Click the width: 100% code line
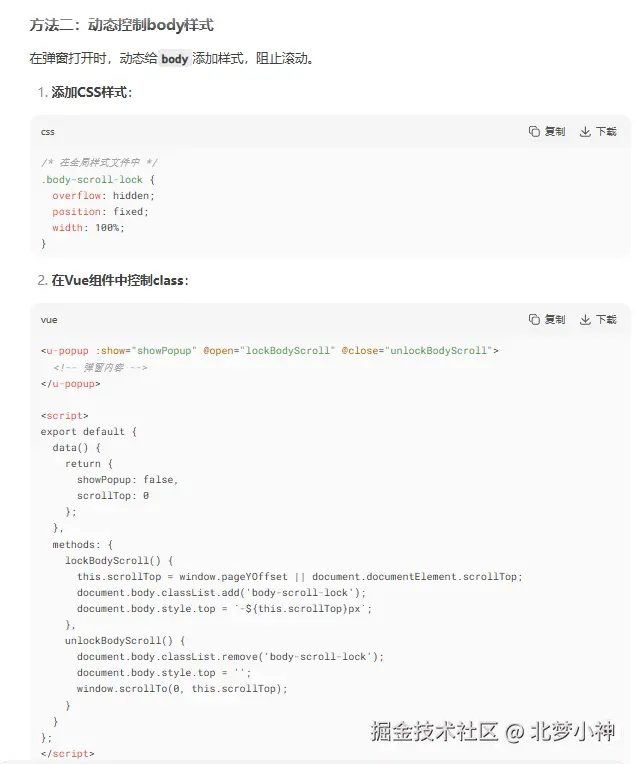Screen dimensions: 636x764 click(88, 227)
